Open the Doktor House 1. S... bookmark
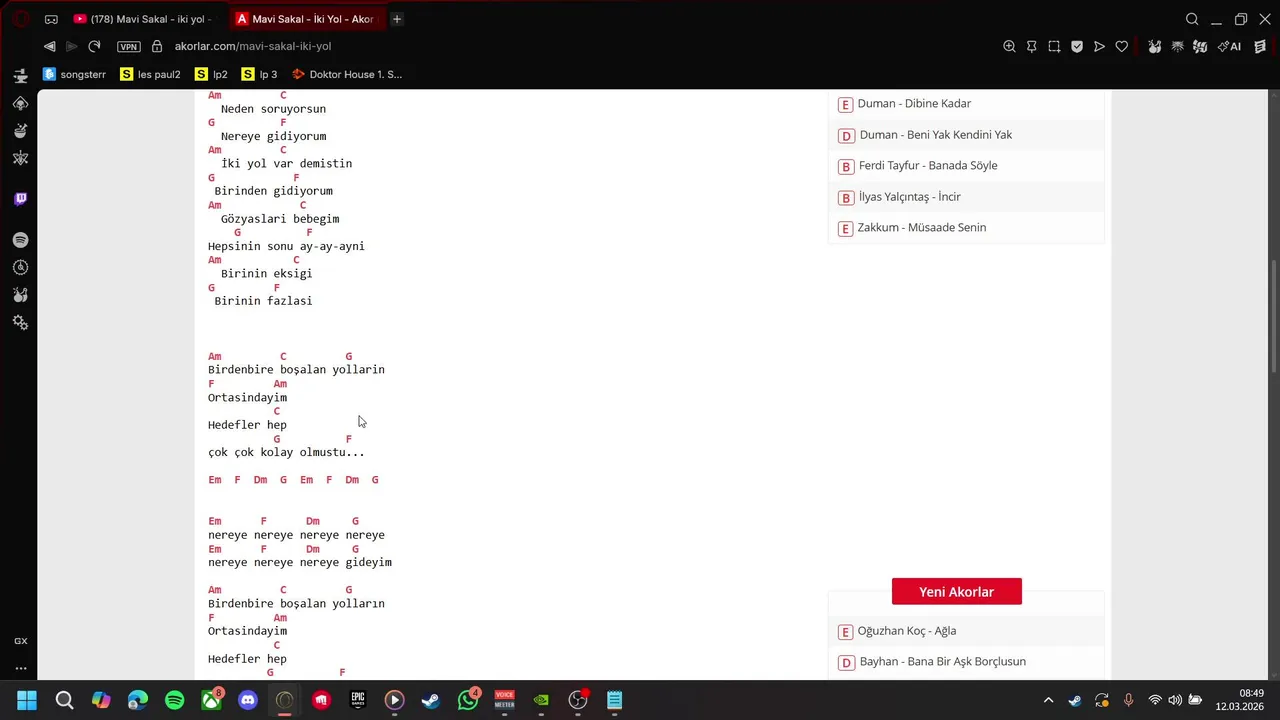This screenshot has width=1280, height=720. (x=347, y=74)
